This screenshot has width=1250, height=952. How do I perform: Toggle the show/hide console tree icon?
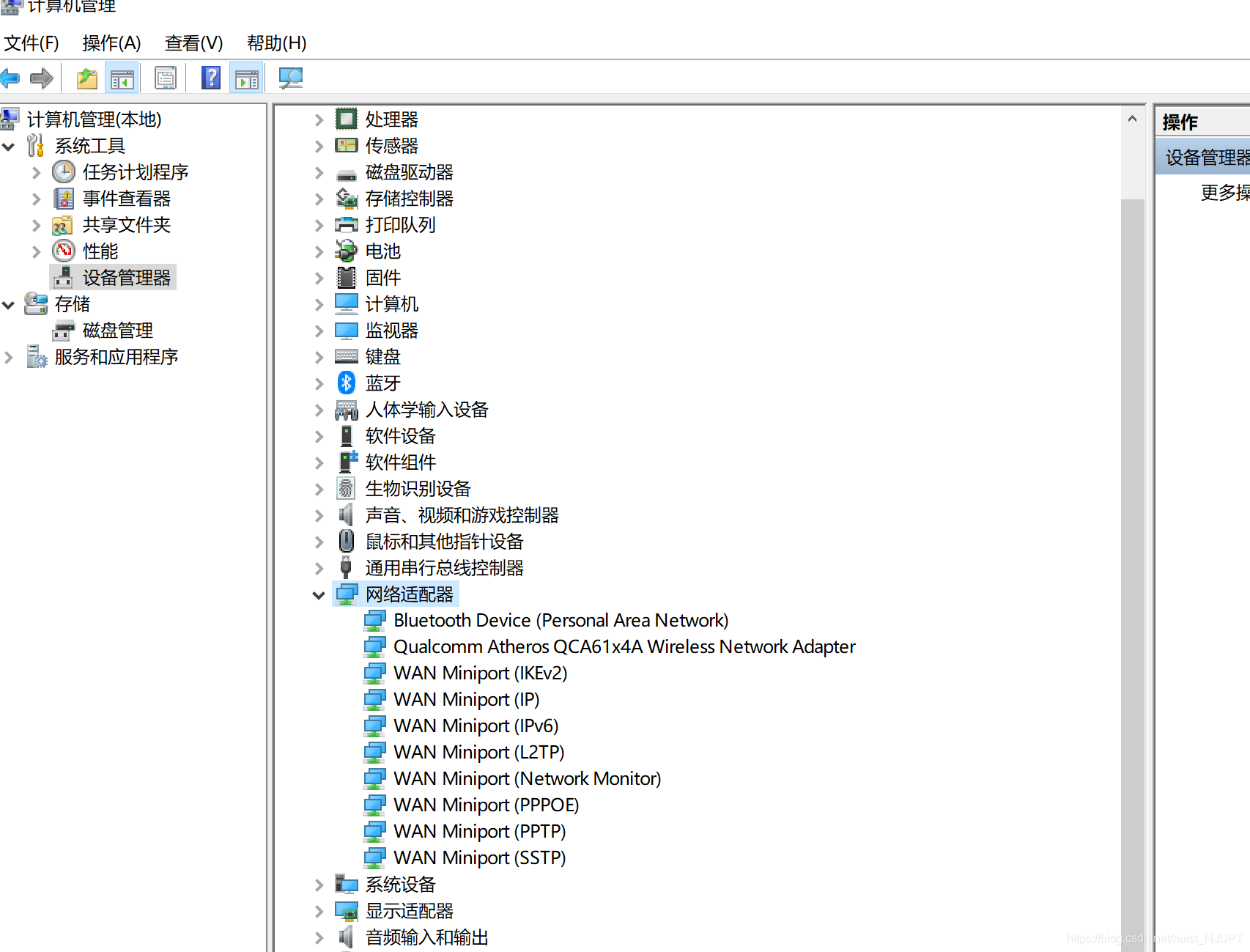point(122,78)
